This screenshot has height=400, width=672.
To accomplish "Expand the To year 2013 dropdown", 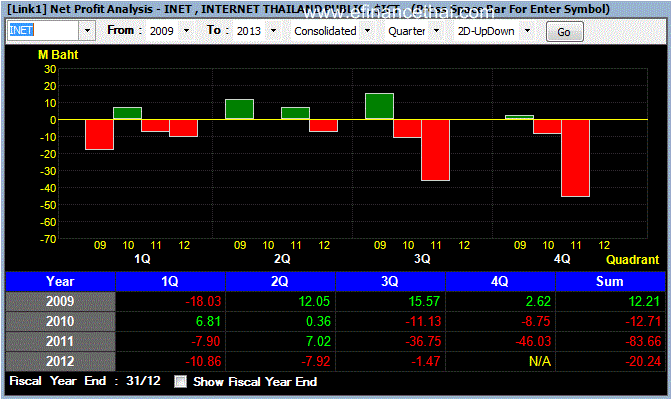I will point(273,31).
